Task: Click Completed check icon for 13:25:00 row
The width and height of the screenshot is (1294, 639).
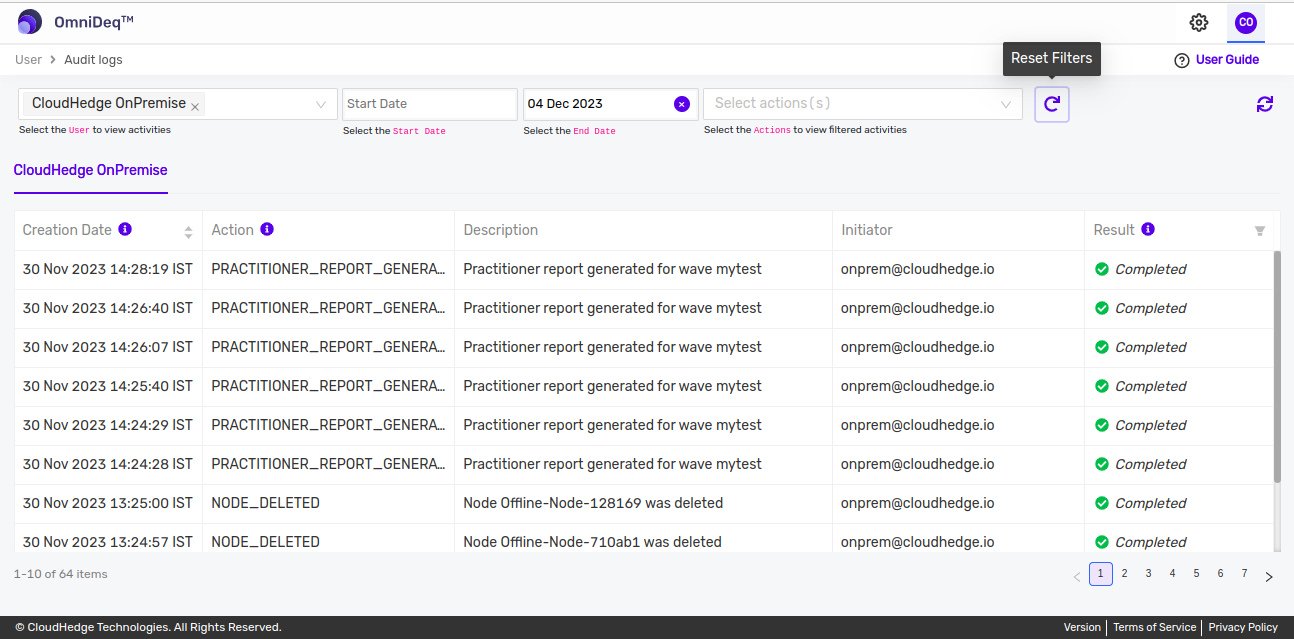Action: (x=1102, y=503)
